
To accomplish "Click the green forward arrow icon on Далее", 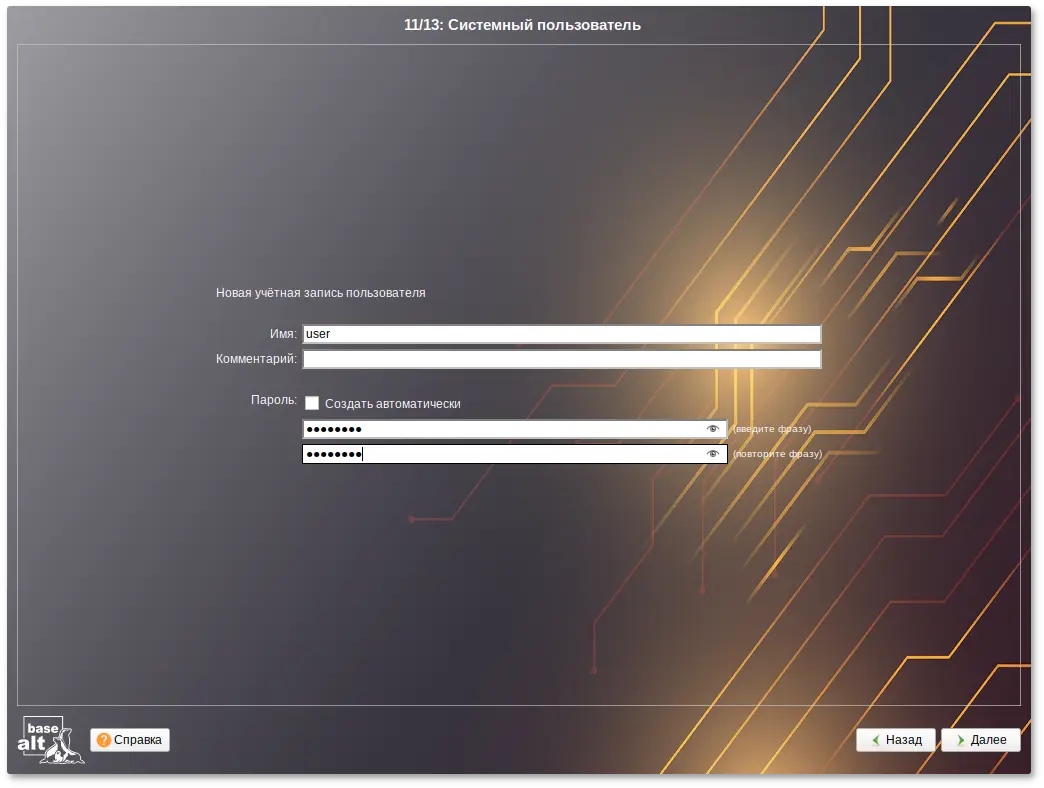I will point(960,740).
